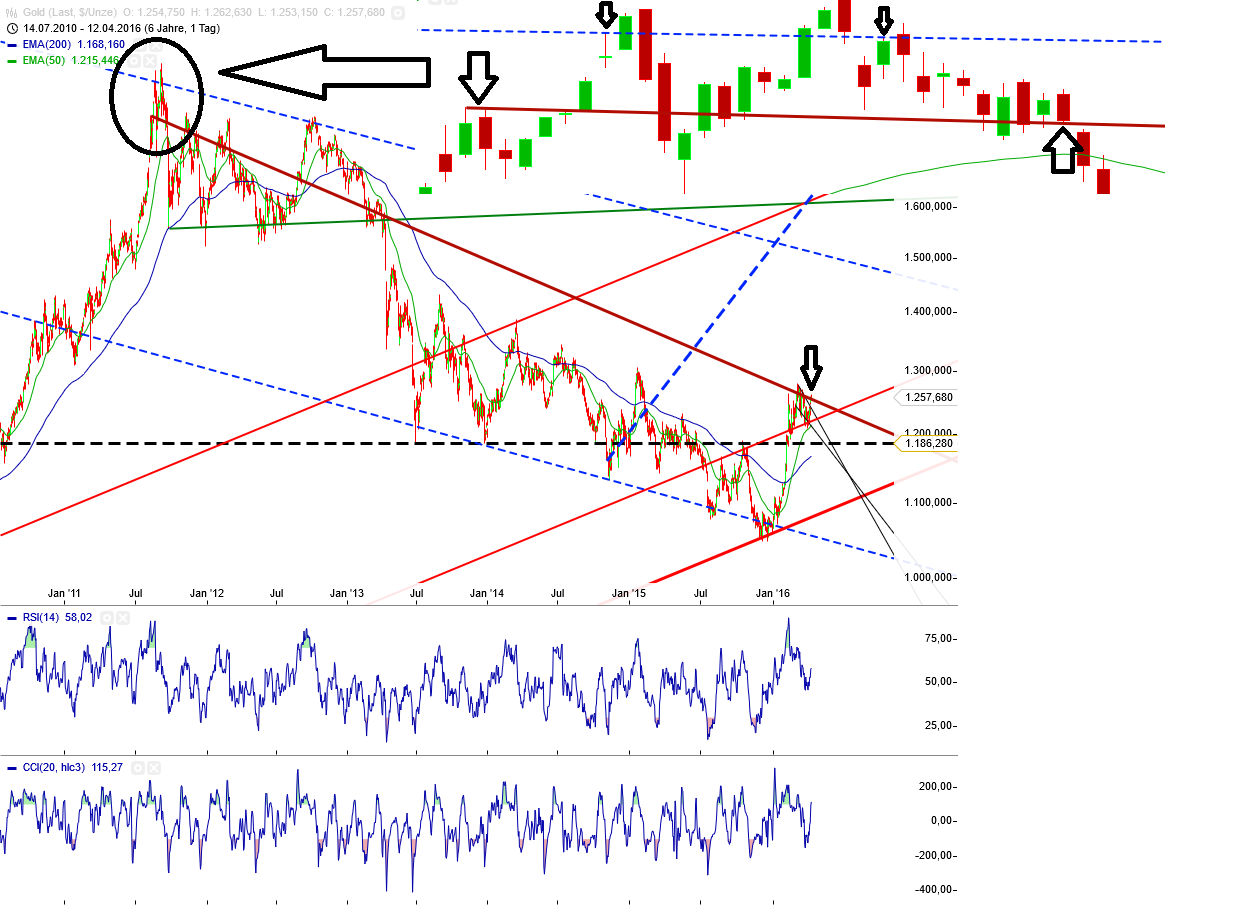Remove EMA(50) indicator with its X icon
The height and width of the screenshot is (905, 1234).
149,61
